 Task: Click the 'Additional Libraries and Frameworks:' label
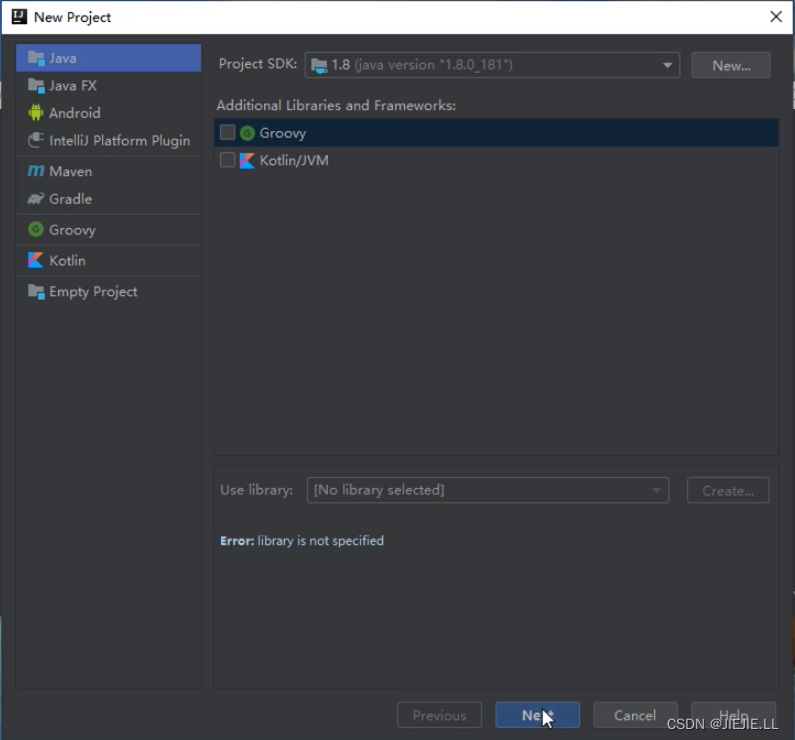coord(336,105)
